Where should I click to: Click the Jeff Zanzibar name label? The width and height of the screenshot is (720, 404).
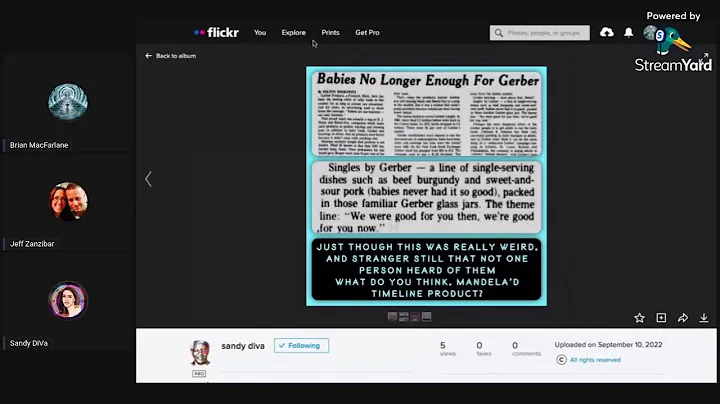pos(32,244)
